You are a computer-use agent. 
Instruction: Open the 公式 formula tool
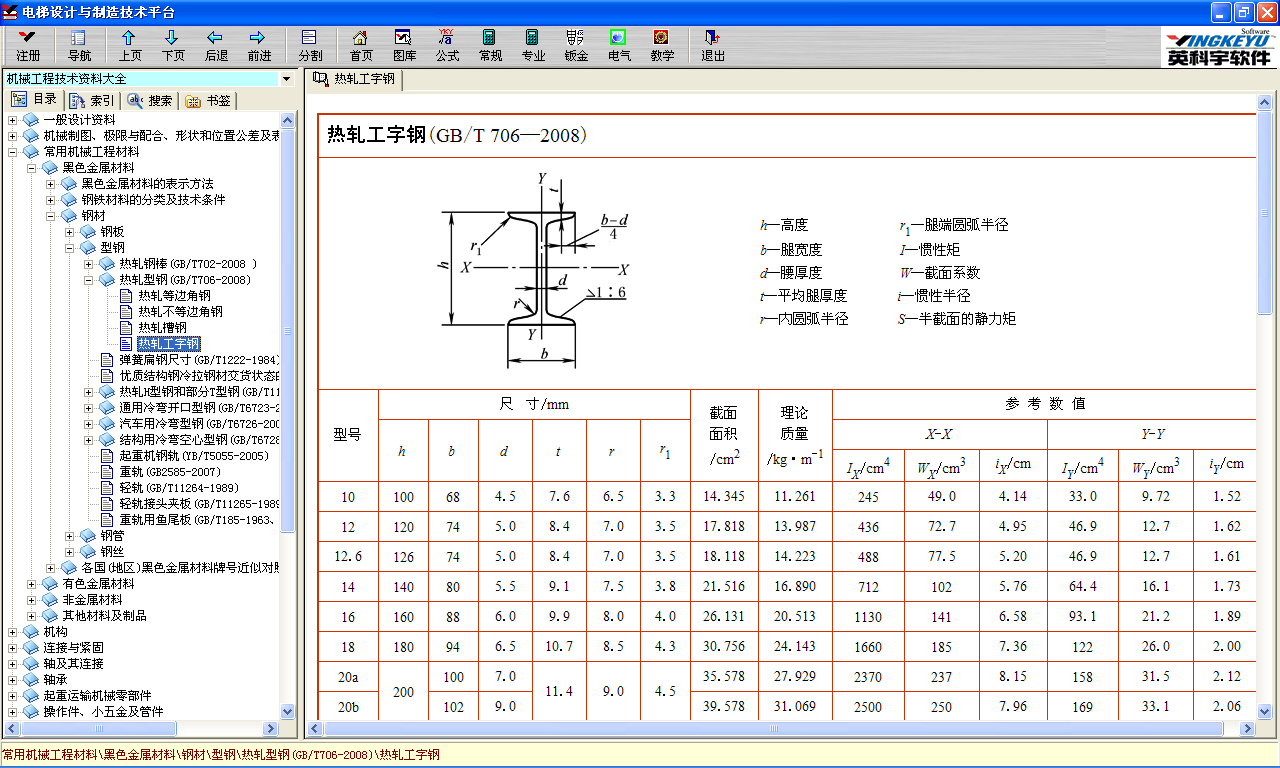click(x=447, y=45)
